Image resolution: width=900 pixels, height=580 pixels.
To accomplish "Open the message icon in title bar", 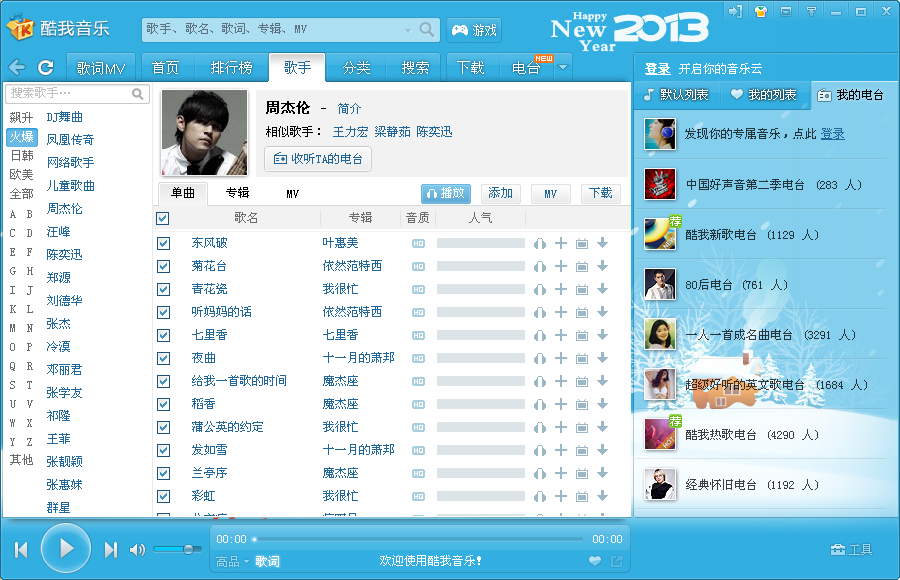I will click(786, 11).
